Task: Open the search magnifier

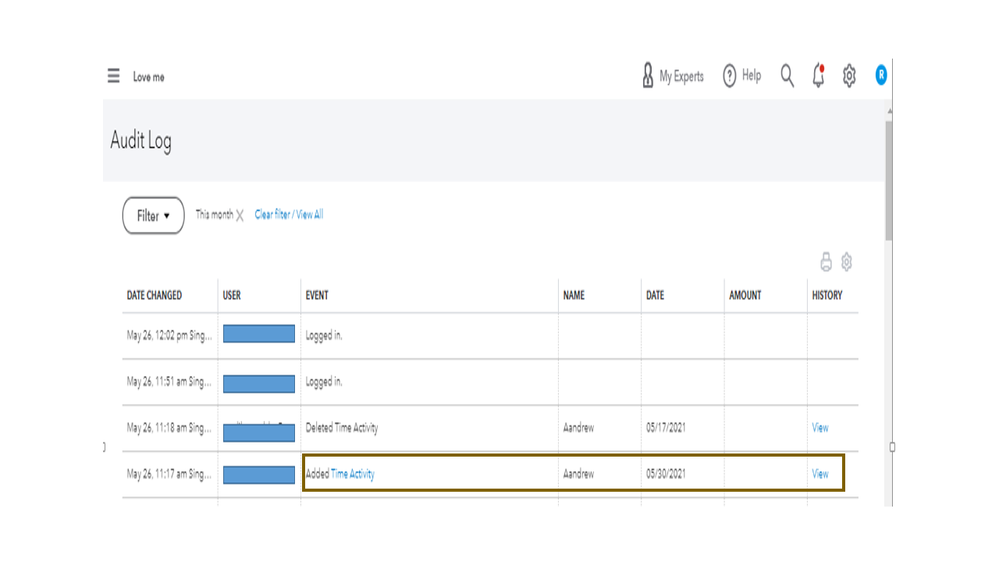Action: 787,76
